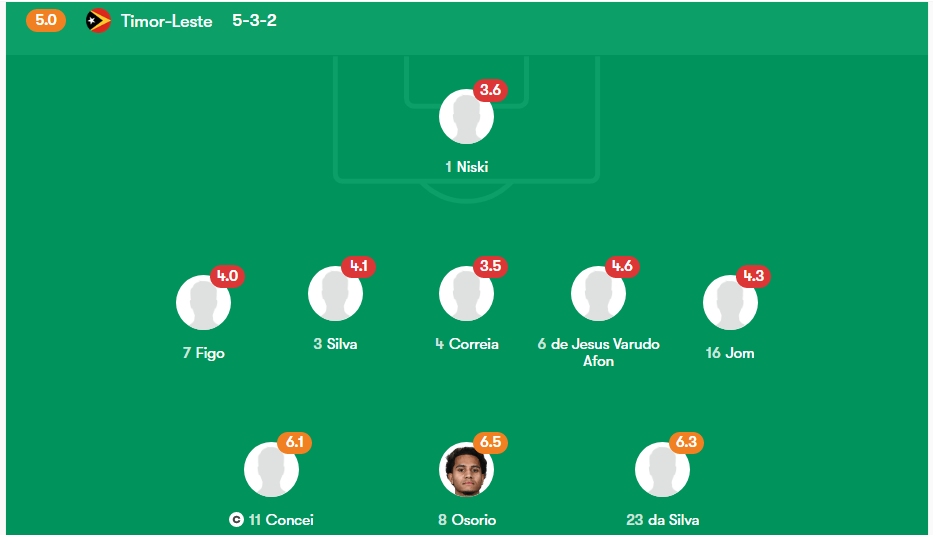Open Osorio's player photo
Image resolution: width=933 pixels, height=535 pixels.
pyautogui.click(x=466, y=470)
